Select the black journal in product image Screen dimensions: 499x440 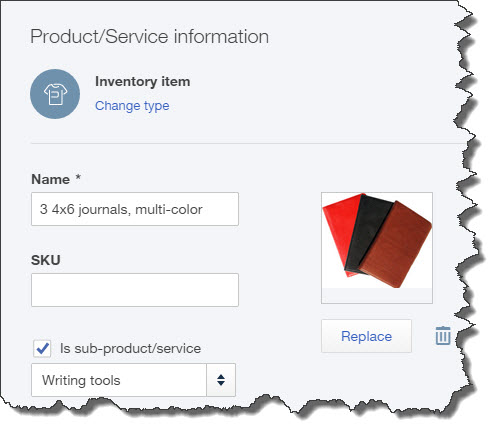pos(367,230)
